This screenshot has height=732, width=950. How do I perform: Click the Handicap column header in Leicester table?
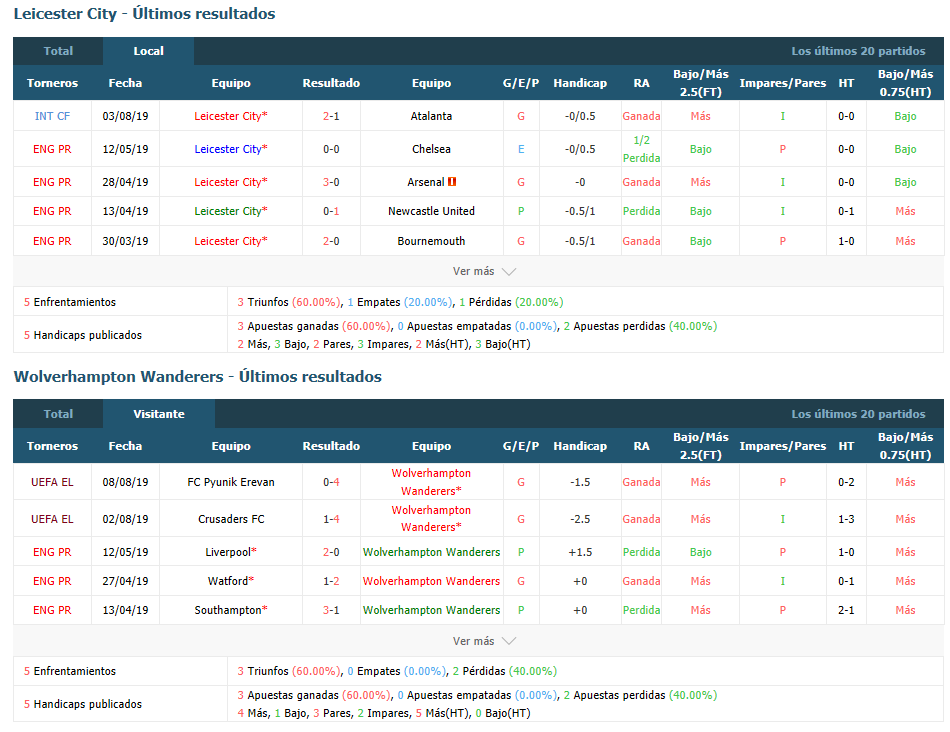[x=580, y=83]
